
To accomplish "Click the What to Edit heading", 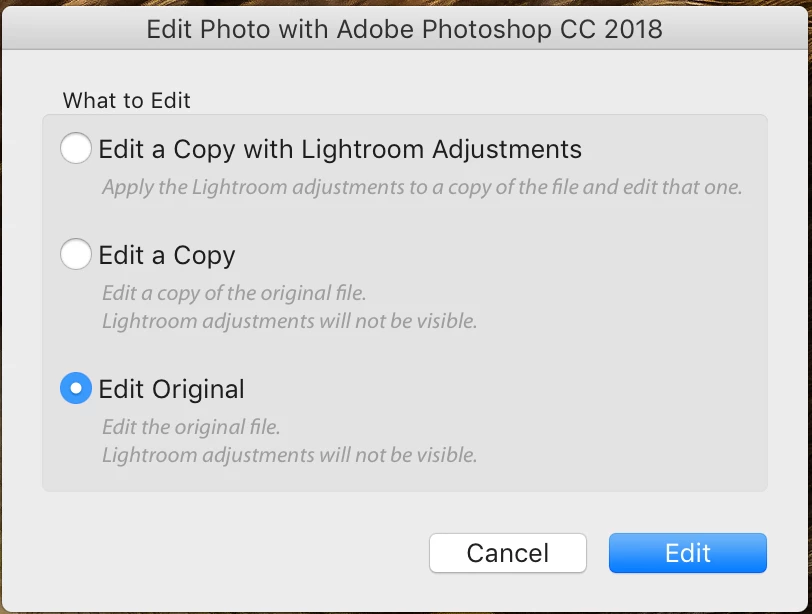I will [126, 100].
